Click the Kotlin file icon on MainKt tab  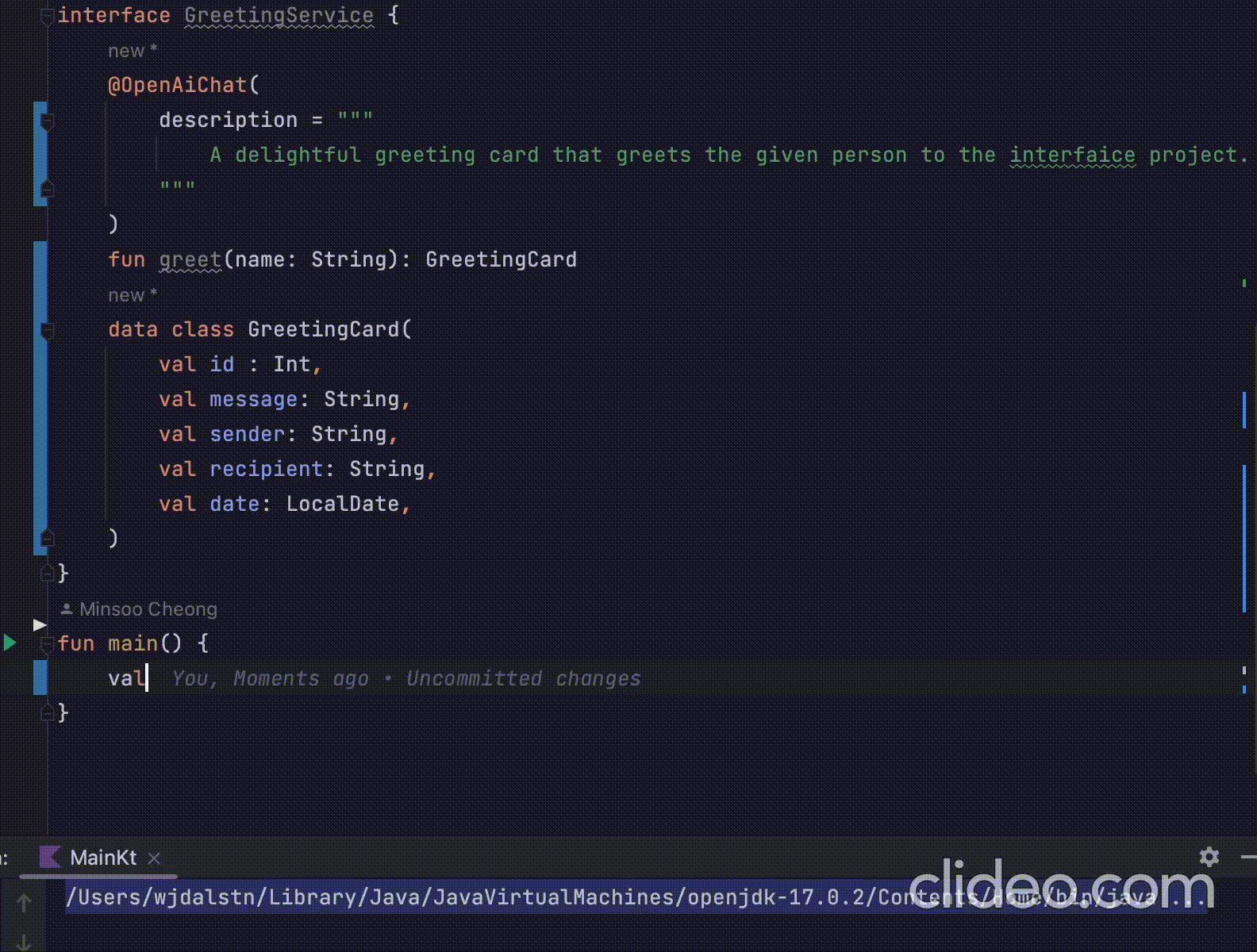click(x=50, y=858)
